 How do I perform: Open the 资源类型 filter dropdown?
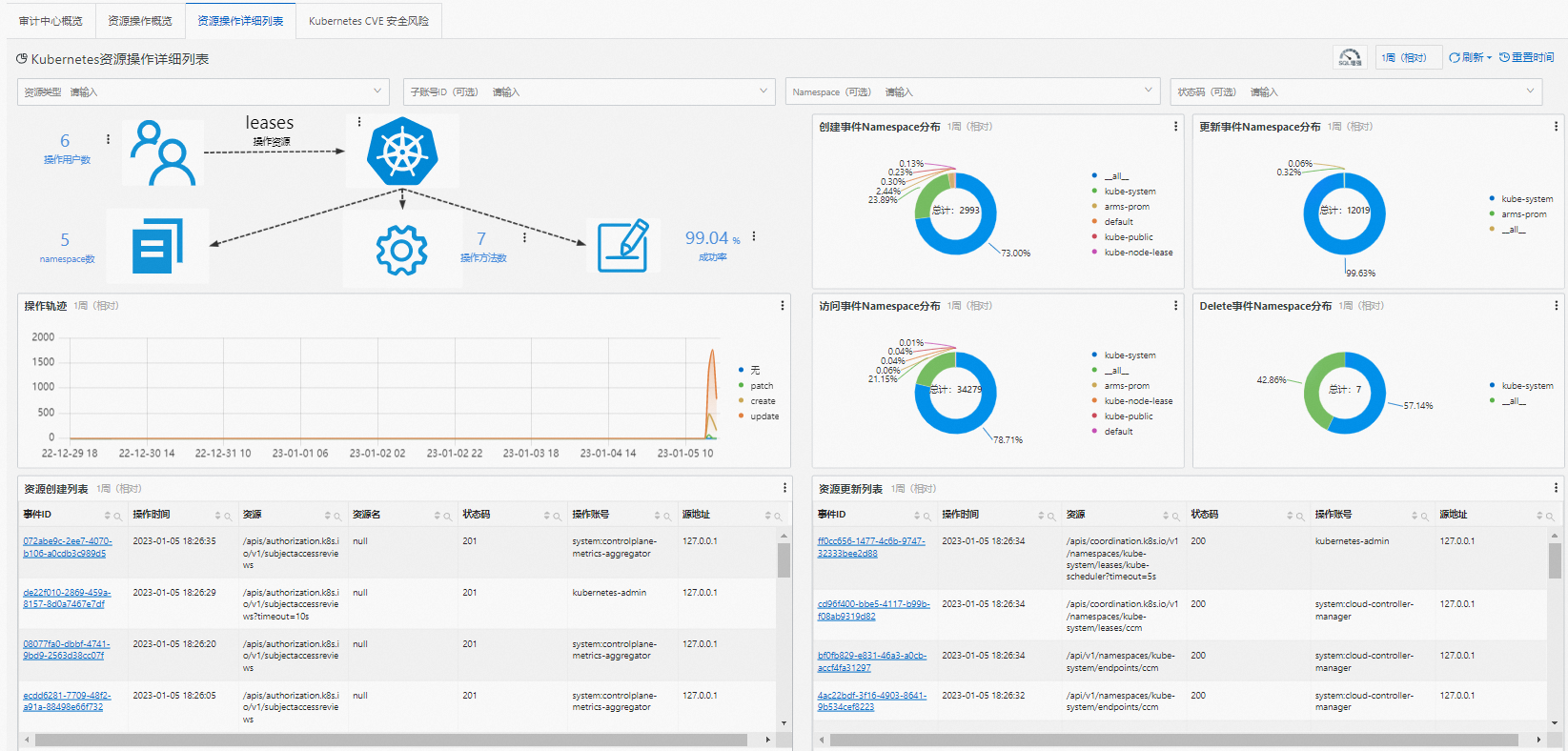(204, 91)
